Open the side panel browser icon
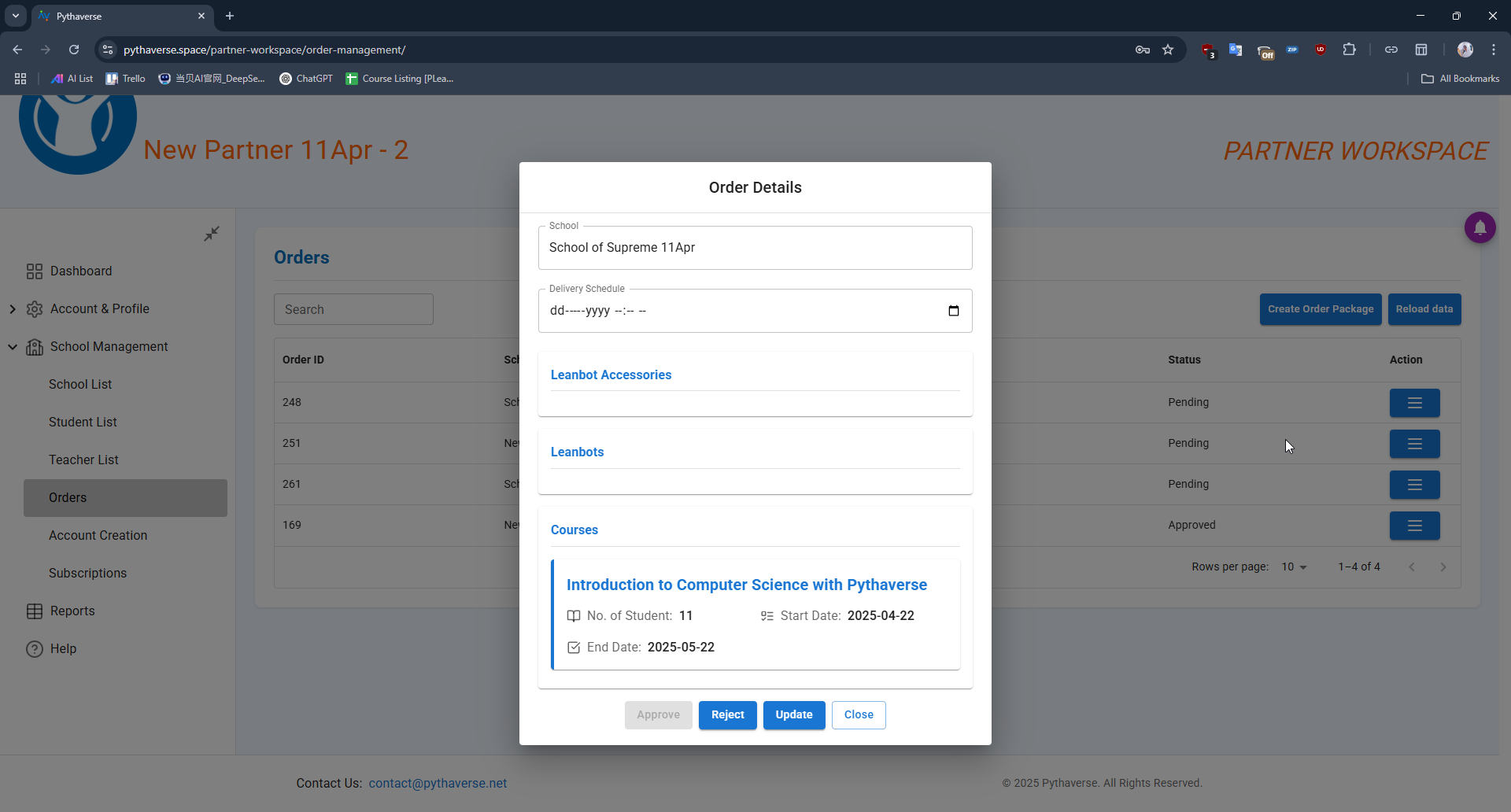Screen dimensions: 1511x812 [x=1421, y=50]
